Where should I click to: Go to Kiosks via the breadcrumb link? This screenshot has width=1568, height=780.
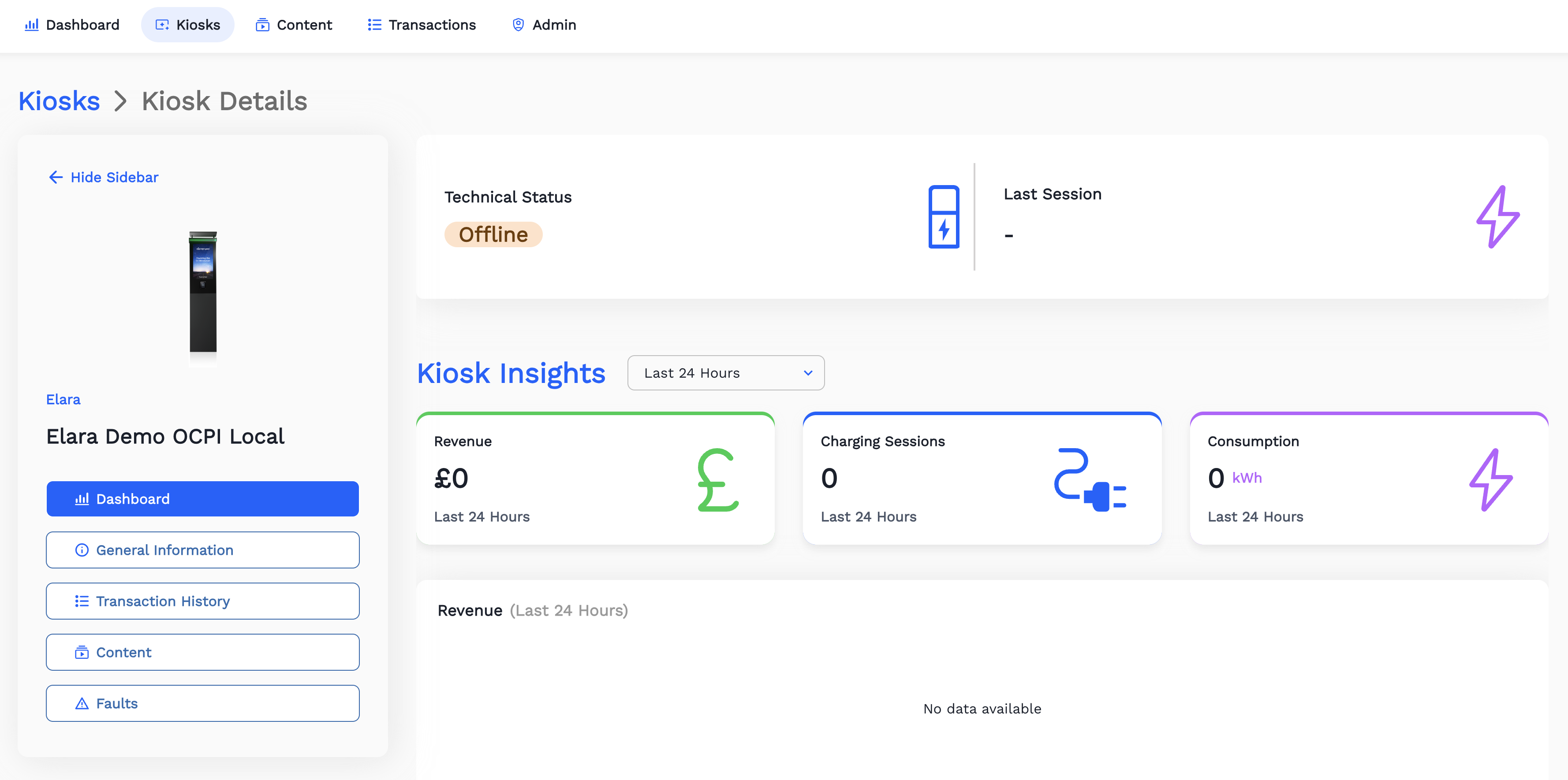tap(59, 101)
